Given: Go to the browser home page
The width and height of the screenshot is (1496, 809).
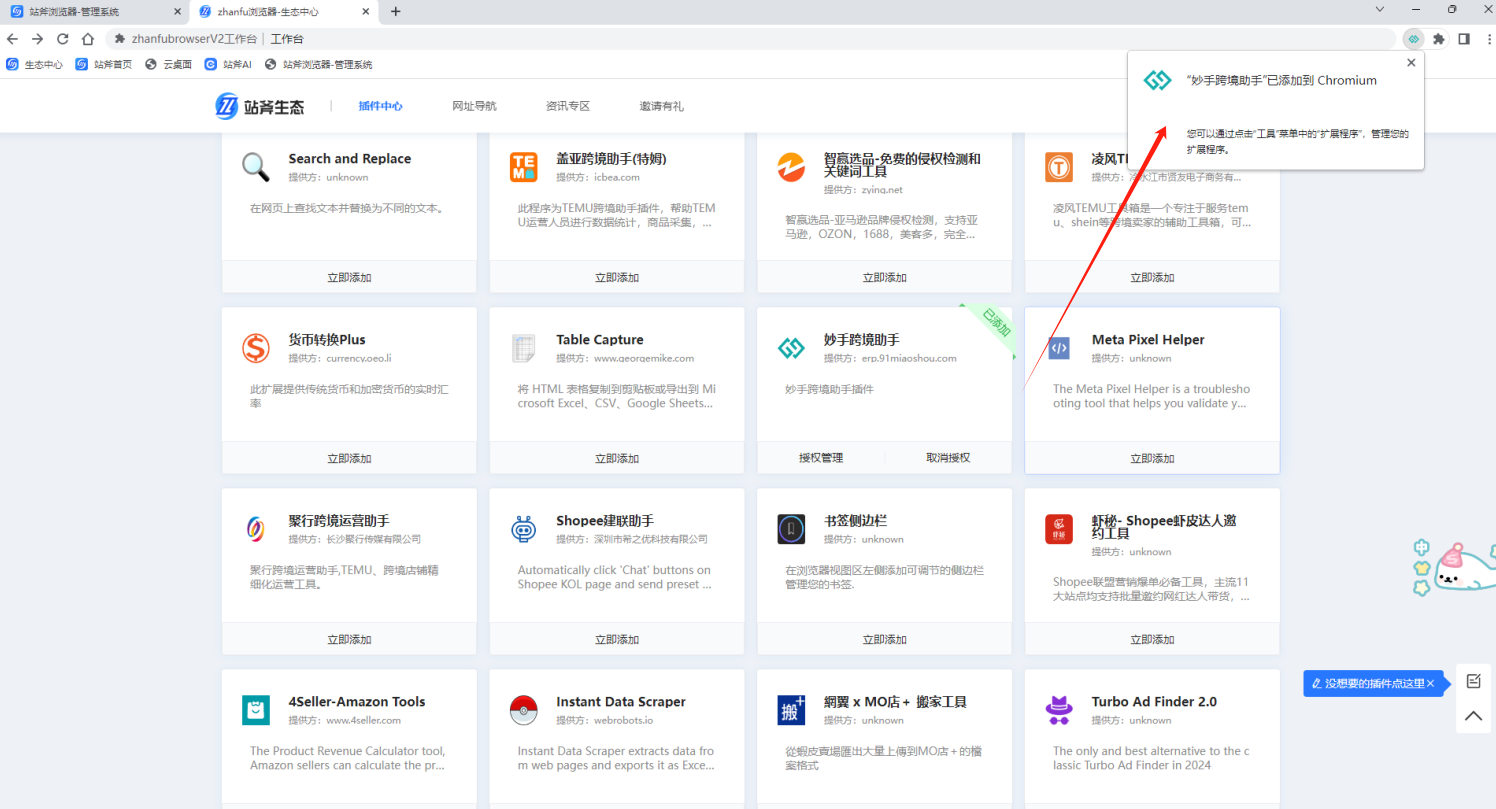Looking at the screenshot, I should [x=88, y=39].
